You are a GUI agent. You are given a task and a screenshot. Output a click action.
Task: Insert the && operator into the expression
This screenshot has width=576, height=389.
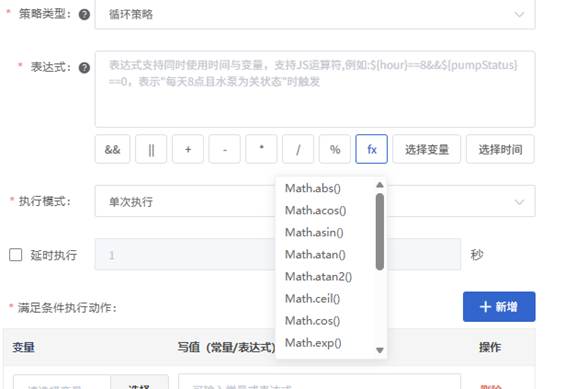[x=112, y=149]
